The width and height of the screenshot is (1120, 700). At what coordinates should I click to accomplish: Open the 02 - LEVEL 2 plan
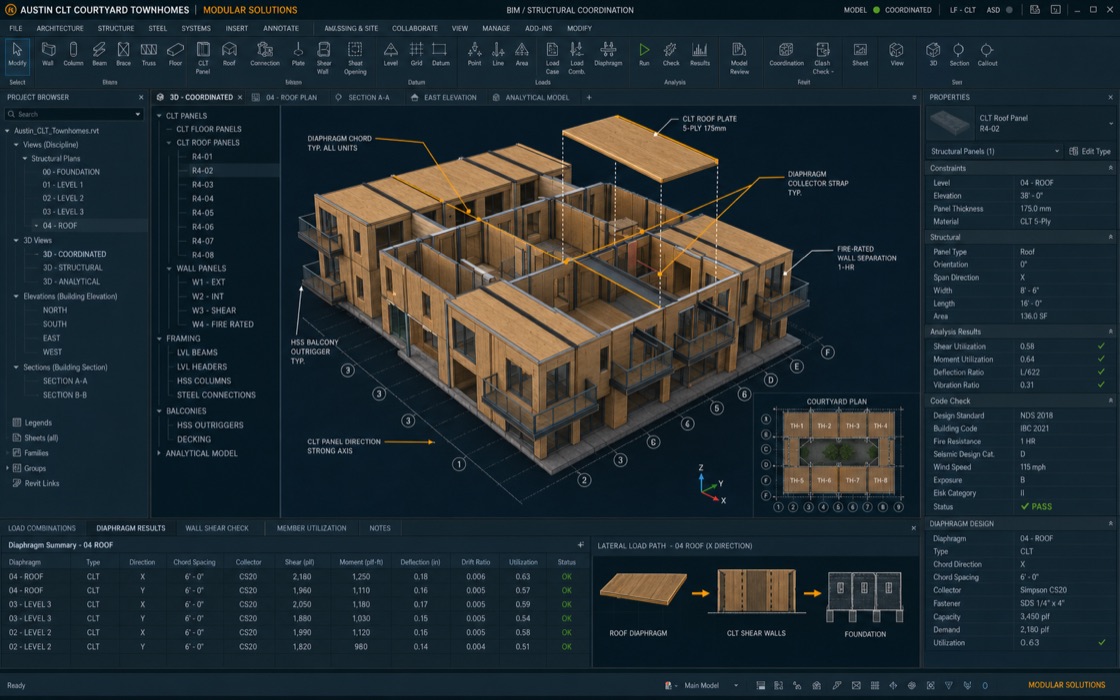63,199
